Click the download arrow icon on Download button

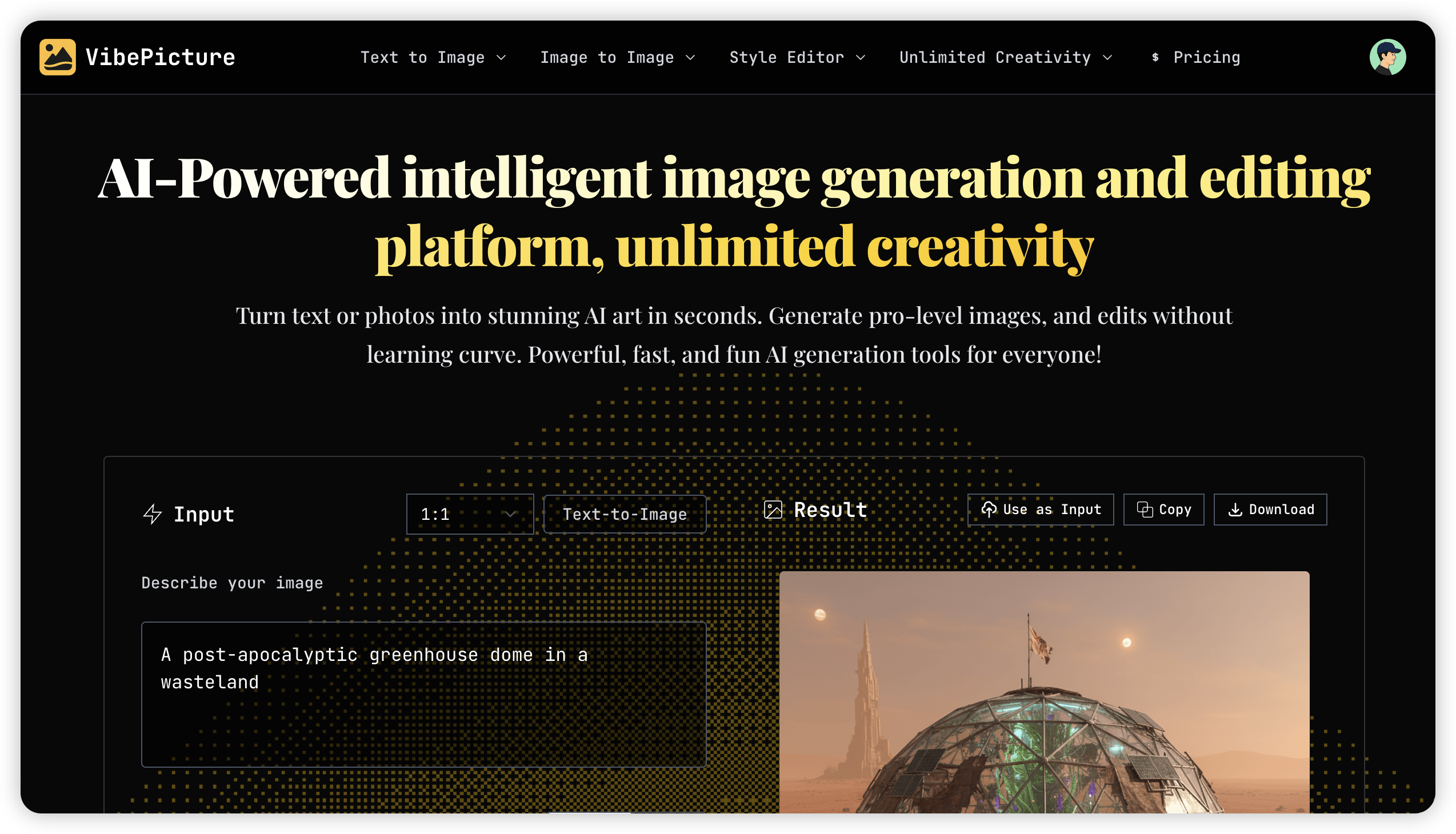point(1236,509)
